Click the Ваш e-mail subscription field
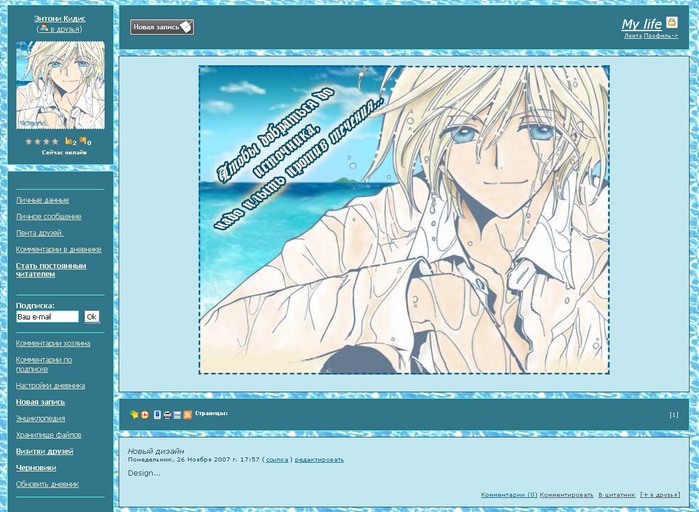This screenshot has width=699, height=512. (x=47, y=317)
